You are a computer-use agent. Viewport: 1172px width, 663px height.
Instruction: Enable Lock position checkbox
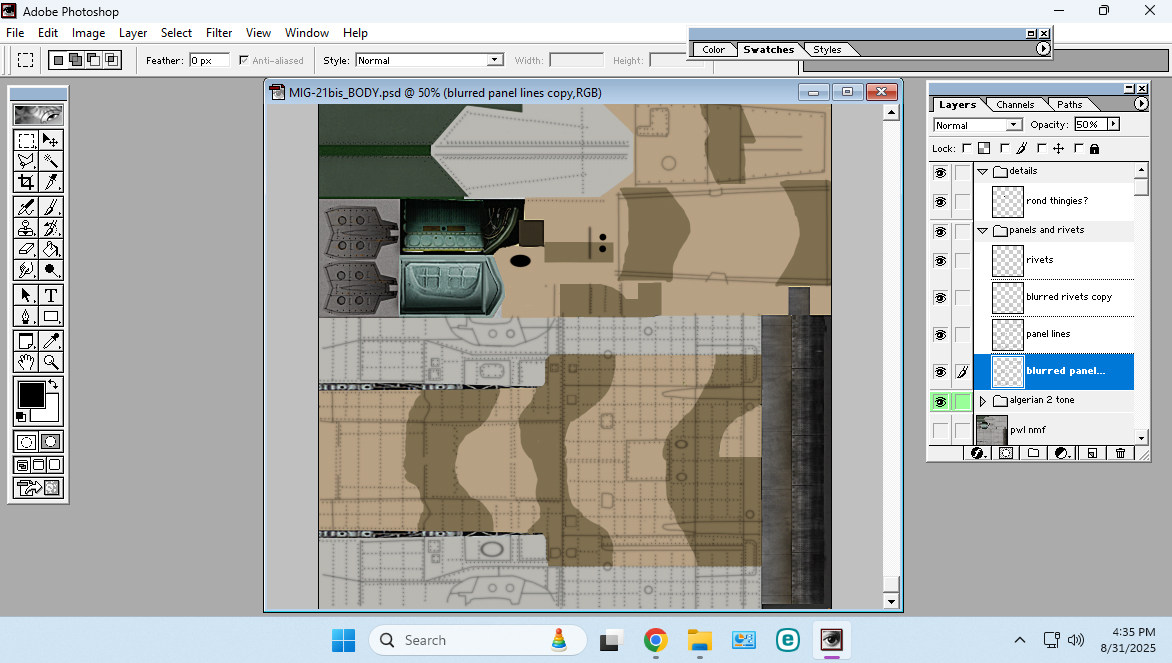(1041, 148)
